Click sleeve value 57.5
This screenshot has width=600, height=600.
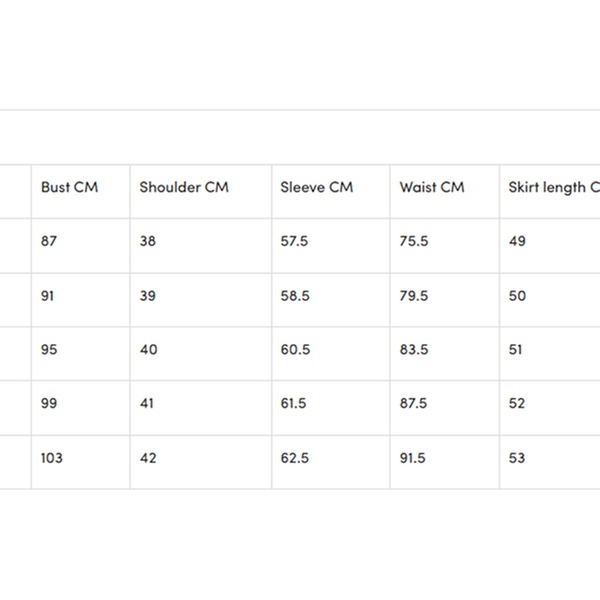point(295,242)
